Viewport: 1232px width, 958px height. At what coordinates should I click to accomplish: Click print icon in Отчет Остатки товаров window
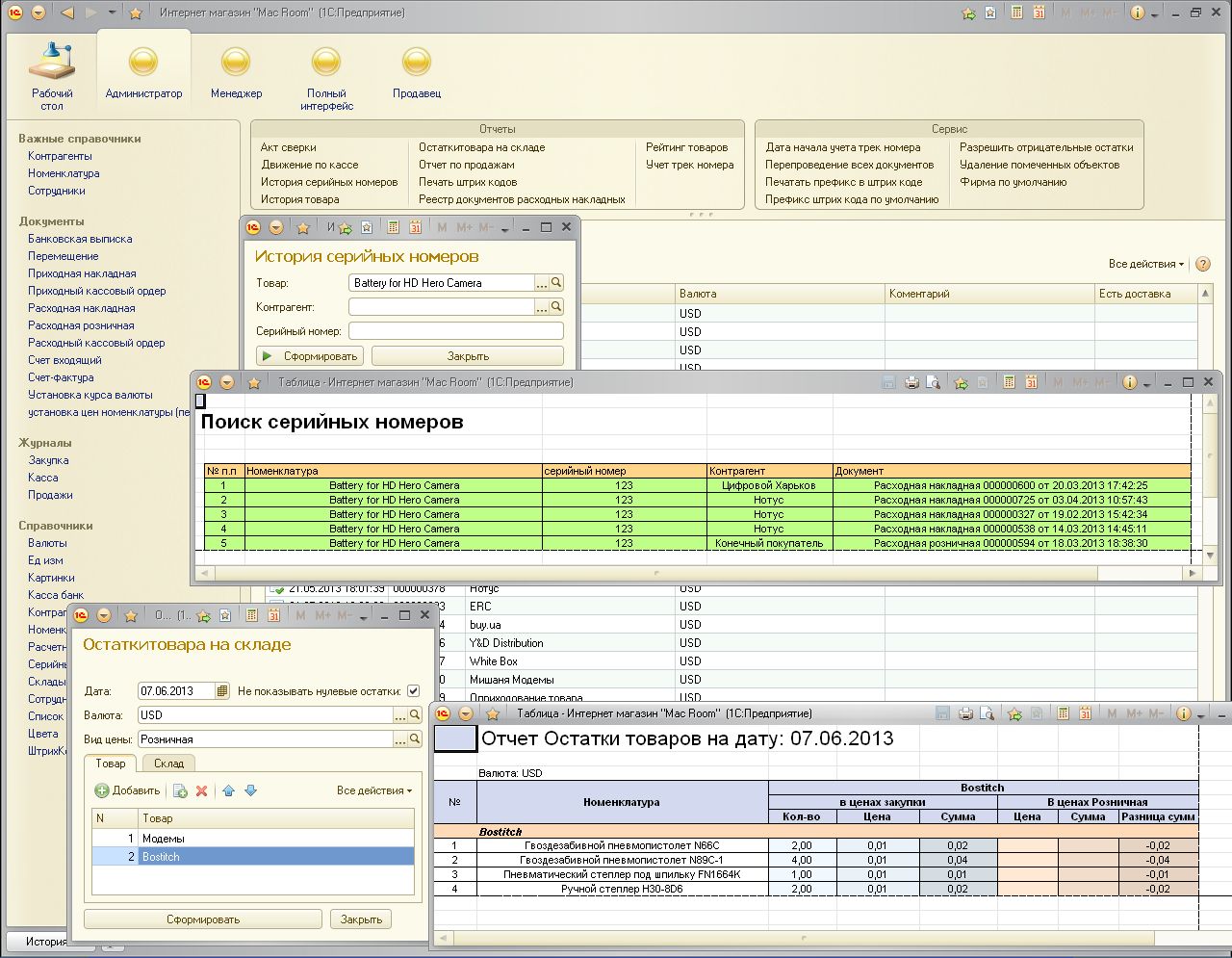pos(965,713)
